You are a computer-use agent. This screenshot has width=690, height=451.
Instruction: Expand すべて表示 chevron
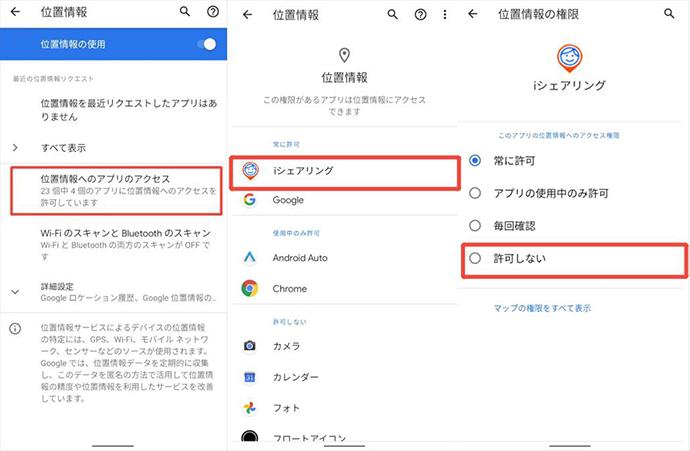[15, 148]
